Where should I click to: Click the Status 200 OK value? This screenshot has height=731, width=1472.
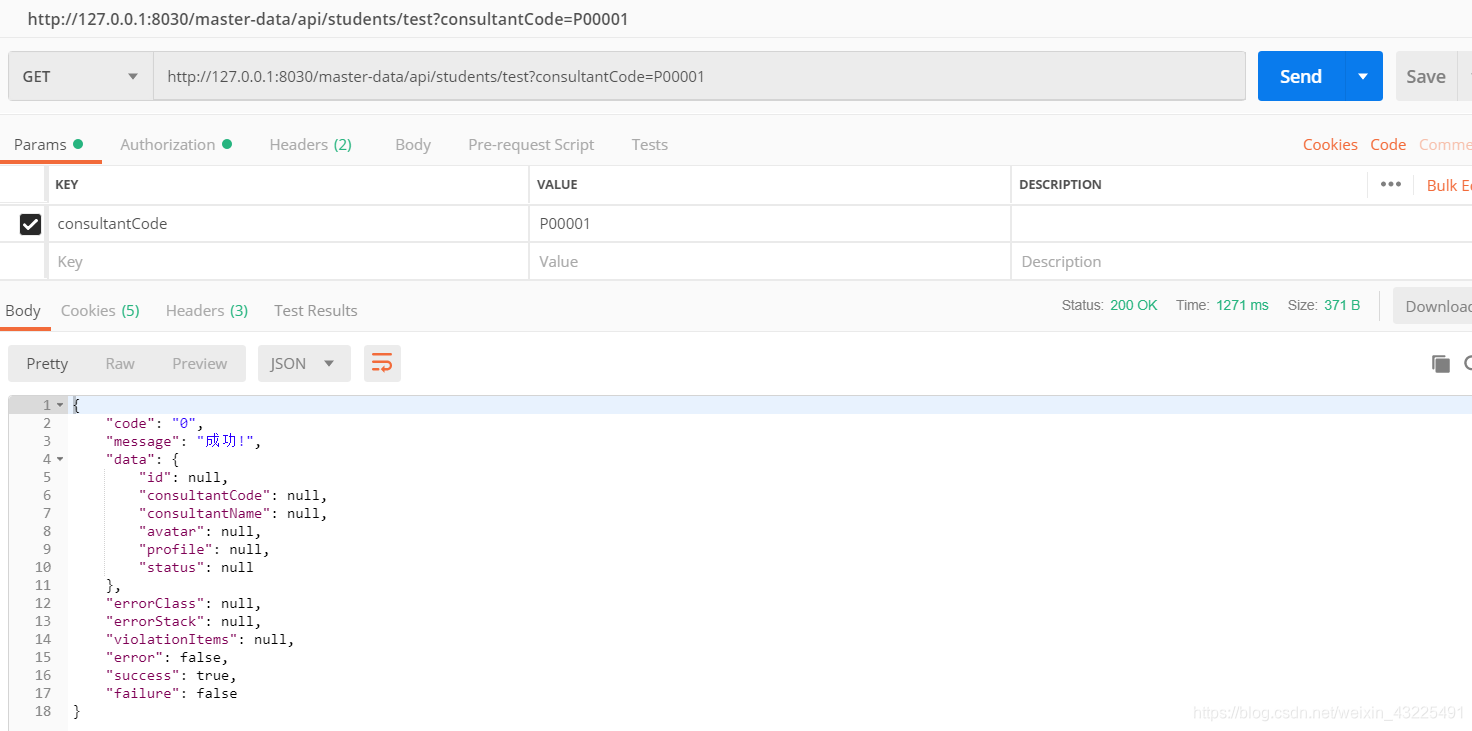pos(1133,305)
